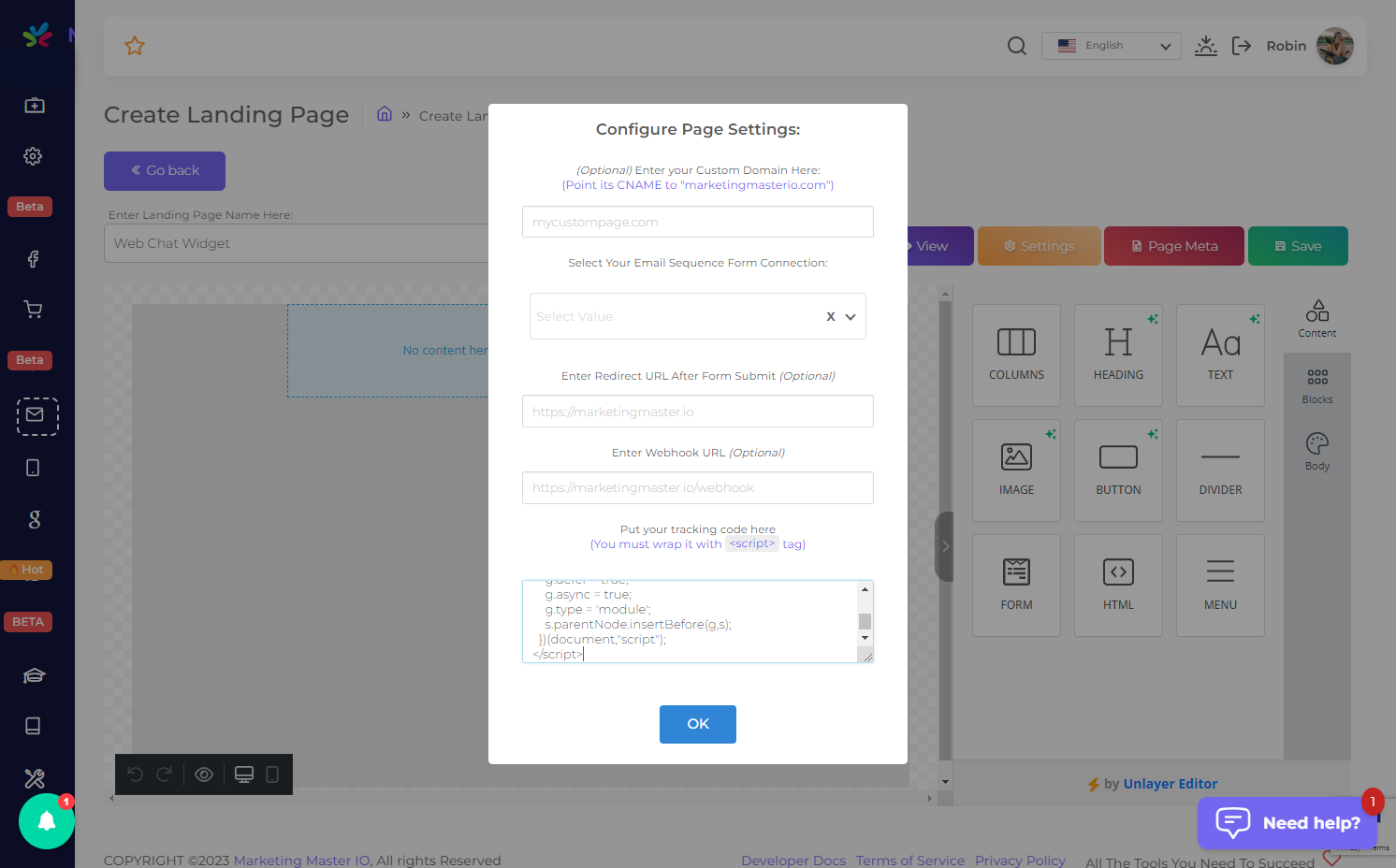Click the Go back button
Image resolution: width=1396 pixels, height=868 pixels.
pyautogui.click(x=165, y=171)
